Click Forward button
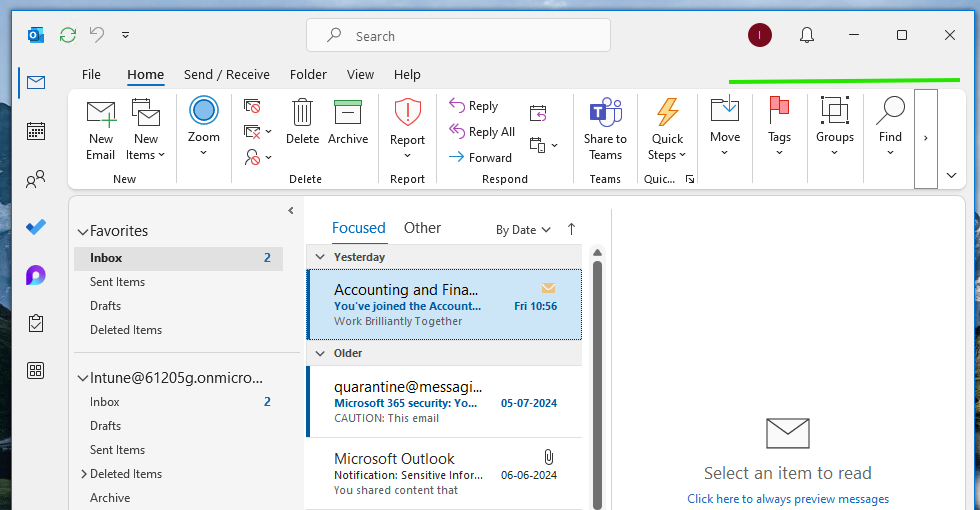 [x=480, y=158]
